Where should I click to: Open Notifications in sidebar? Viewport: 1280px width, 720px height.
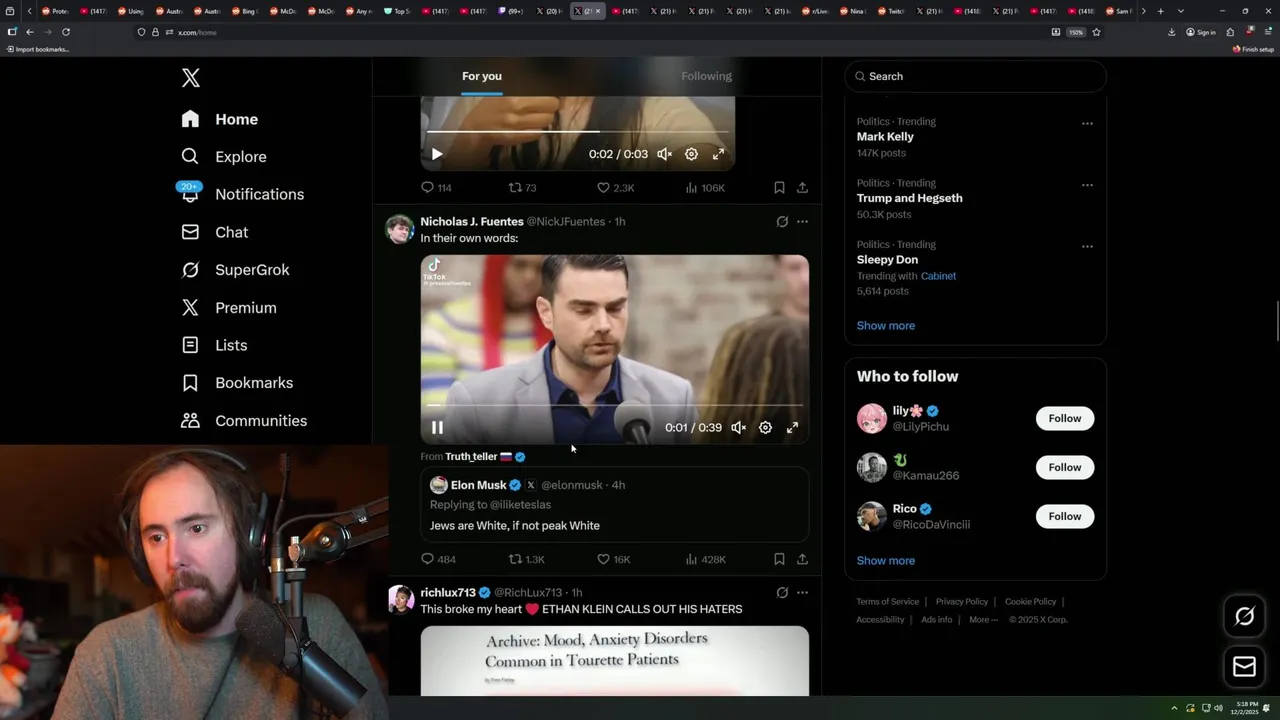coord(242,194)
